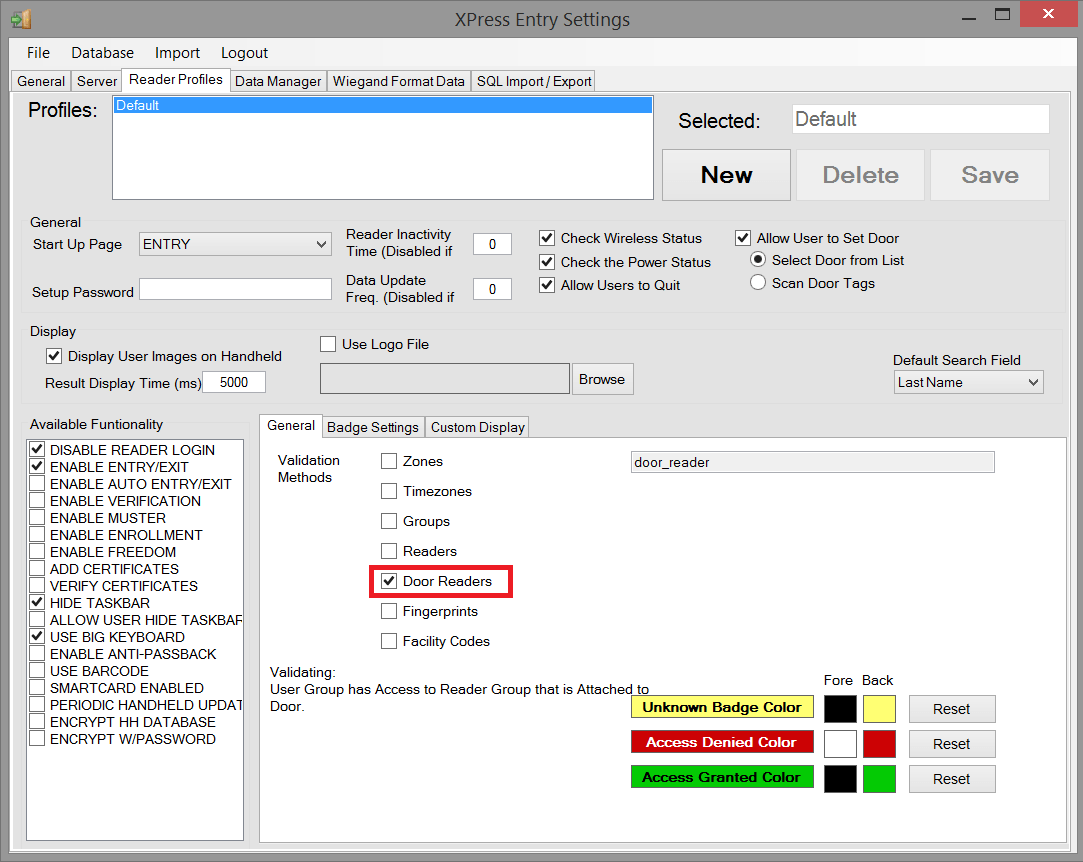Toggle Display User Images on Handheld

pos(54,356)
